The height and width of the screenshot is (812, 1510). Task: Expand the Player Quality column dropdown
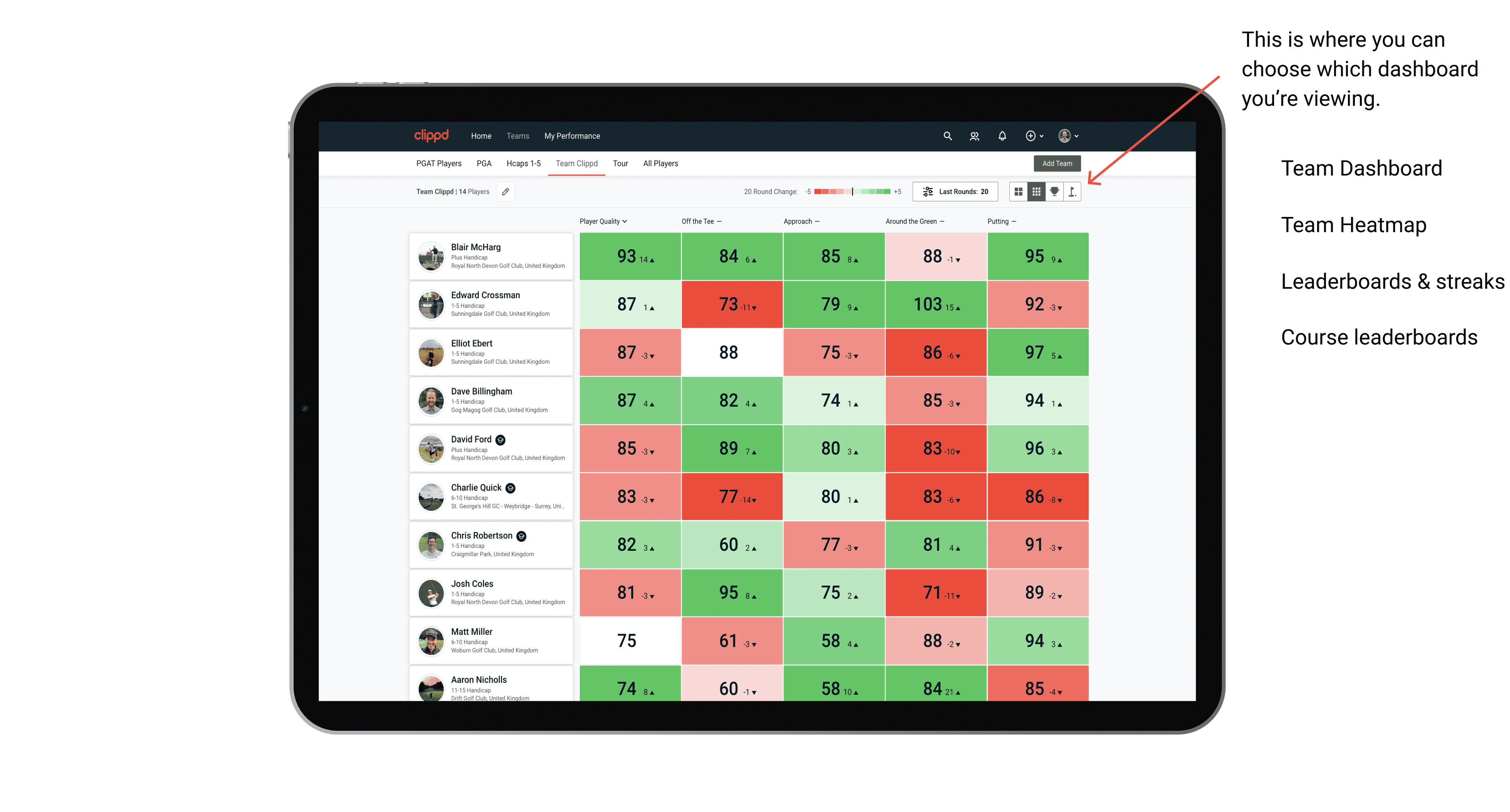605,221
